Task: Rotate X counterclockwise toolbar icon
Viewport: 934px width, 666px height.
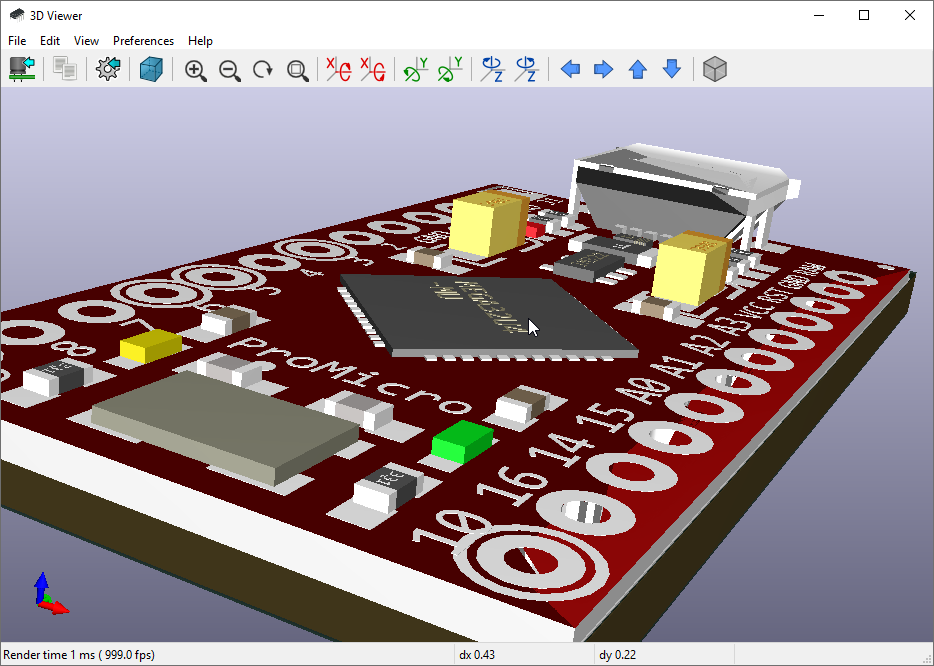Action: [373, 69]
